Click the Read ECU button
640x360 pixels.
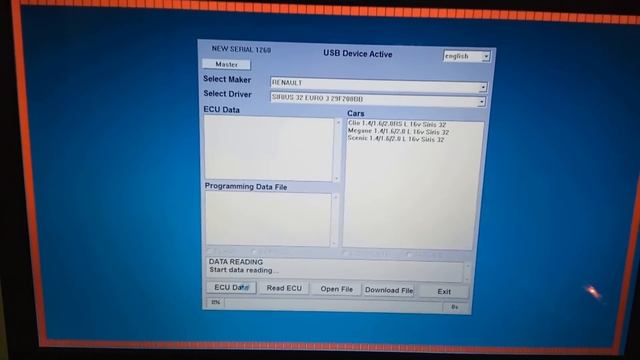click(284, 288)
